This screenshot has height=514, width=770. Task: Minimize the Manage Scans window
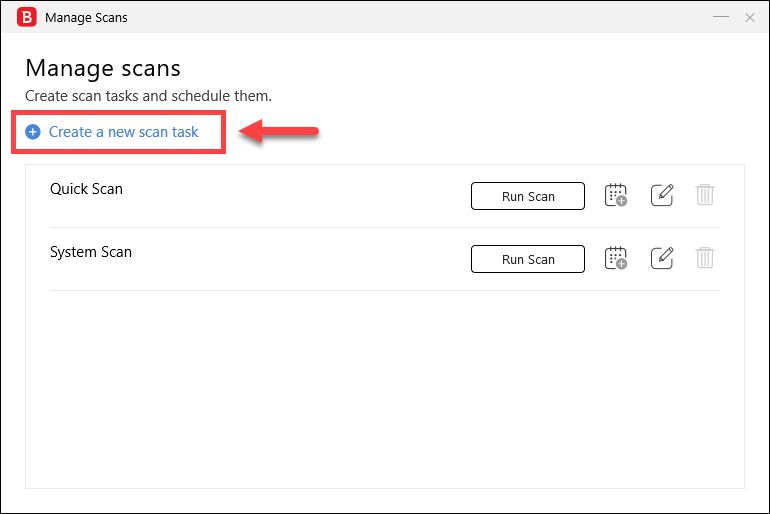point(720,17)
